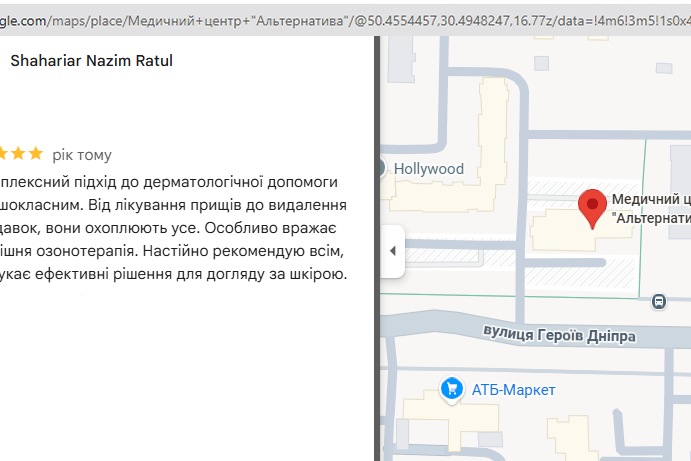
Task: Click the review's "рік тому" timestamp
Action: 82,155
